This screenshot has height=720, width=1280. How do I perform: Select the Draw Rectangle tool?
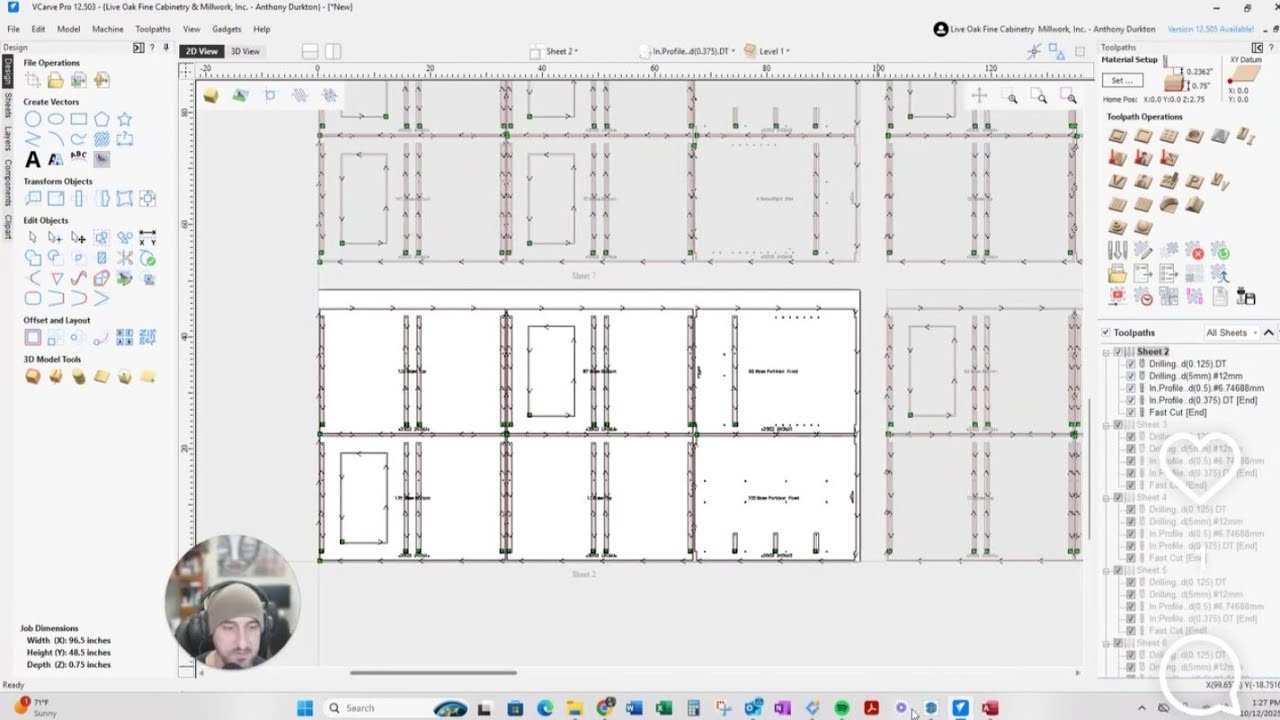[79, 119]
